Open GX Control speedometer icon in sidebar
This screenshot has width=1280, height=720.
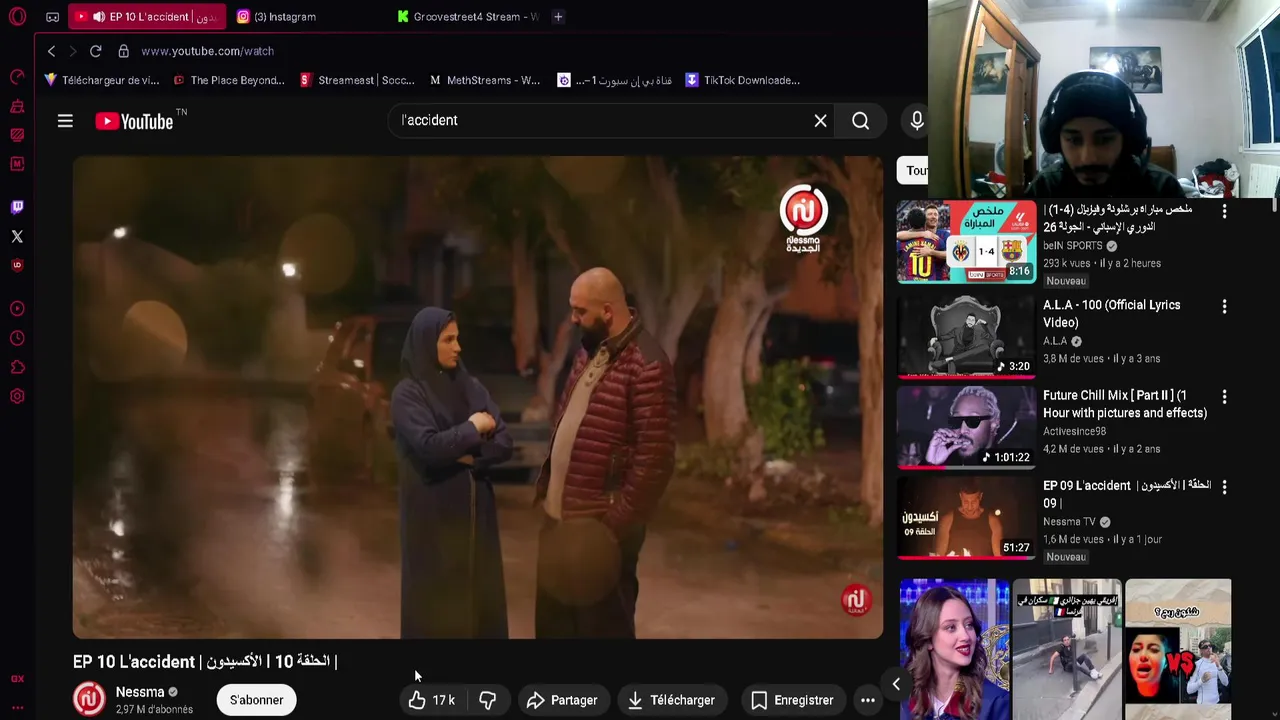[17, 77]
